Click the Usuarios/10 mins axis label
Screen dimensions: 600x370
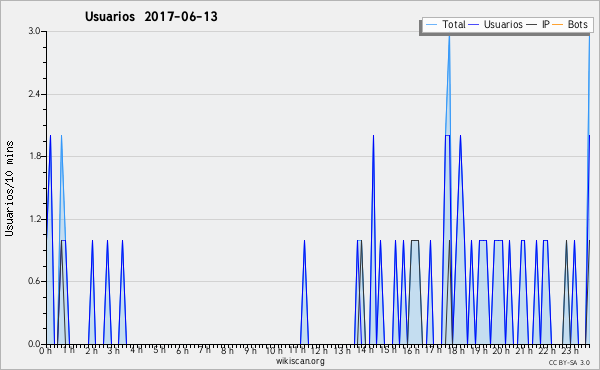(x=9, y=188)
